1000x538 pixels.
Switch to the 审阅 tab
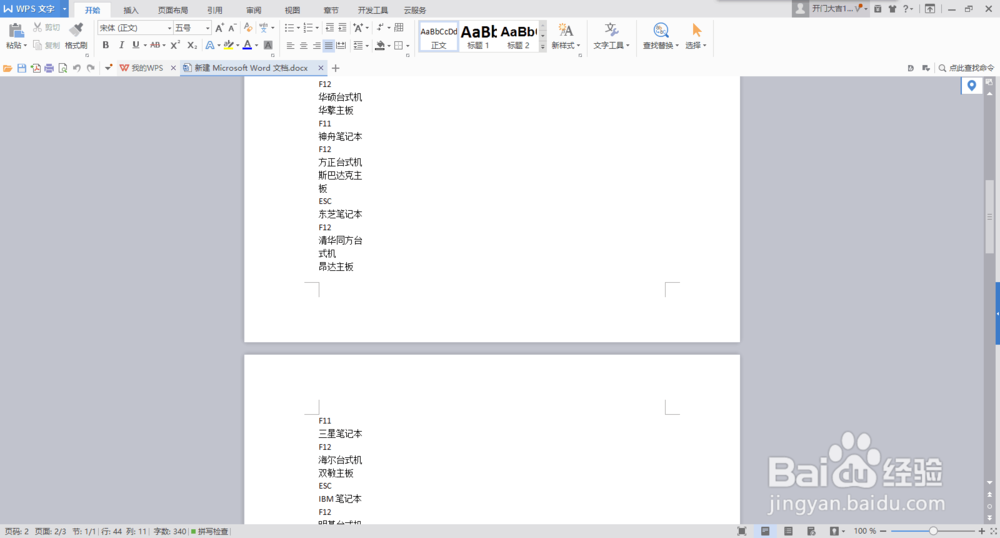click(x=254, y=10)
